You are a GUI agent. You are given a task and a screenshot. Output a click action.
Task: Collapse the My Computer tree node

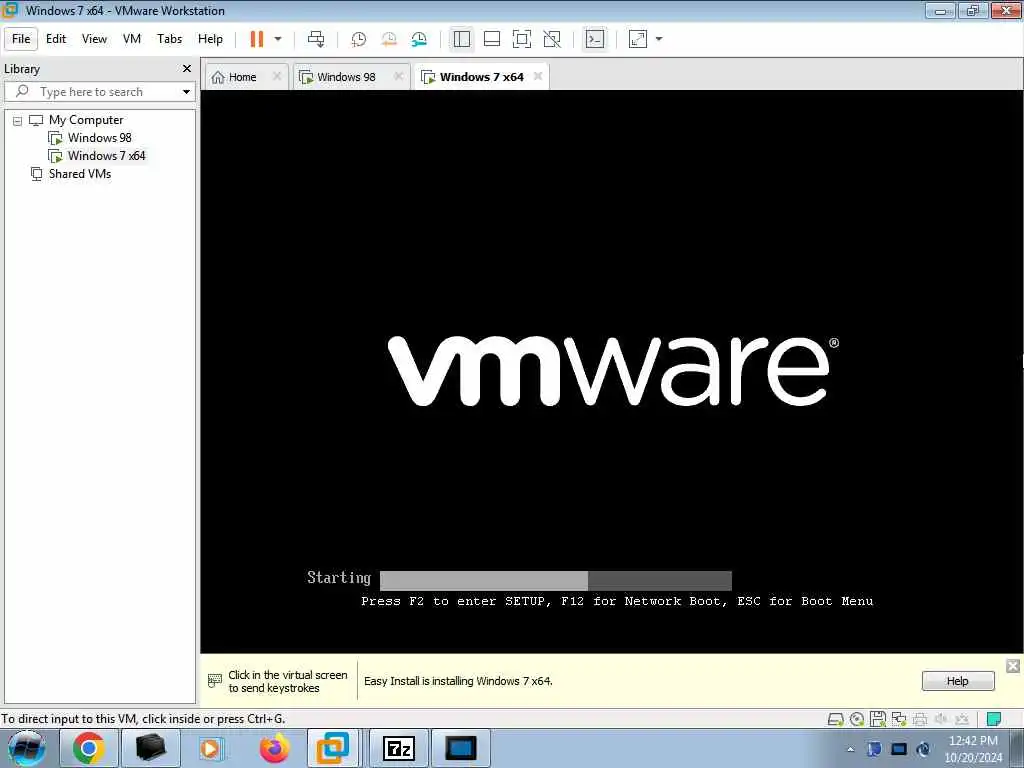pos(18,121)
